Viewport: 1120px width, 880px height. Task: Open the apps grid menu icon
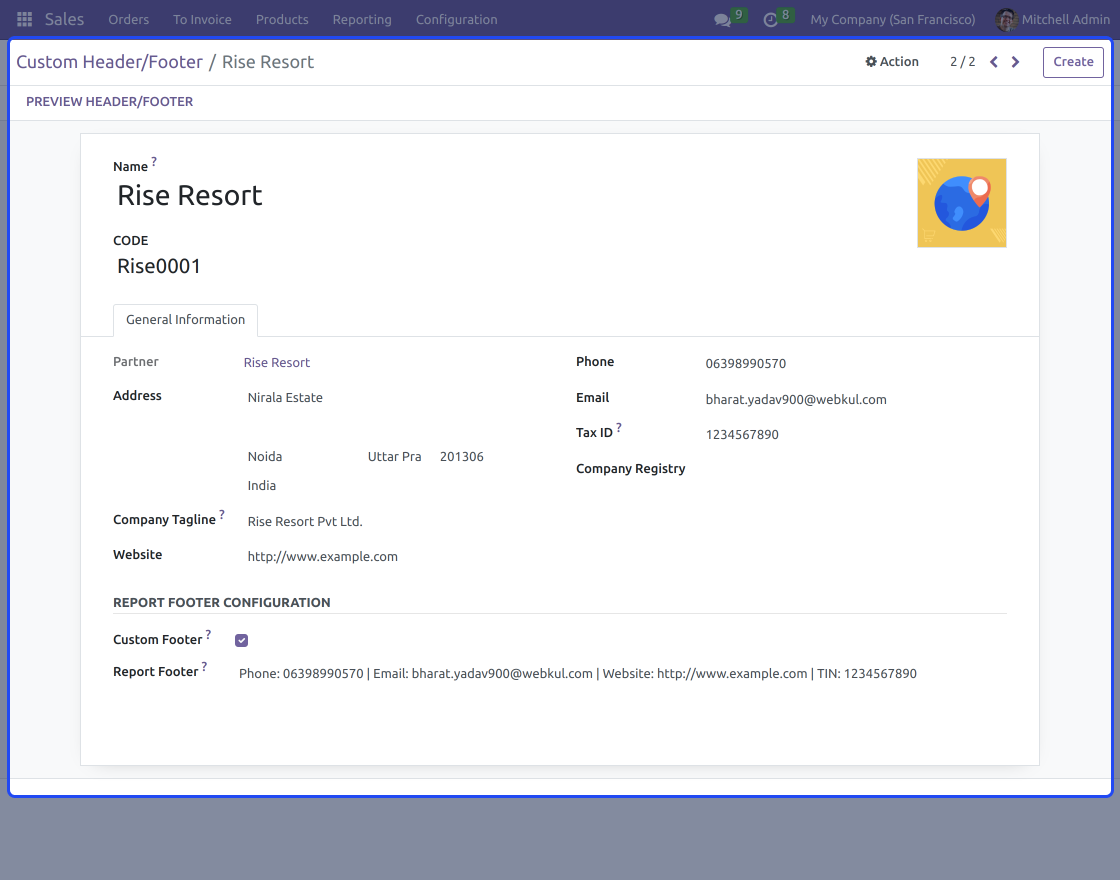[24, 19]
